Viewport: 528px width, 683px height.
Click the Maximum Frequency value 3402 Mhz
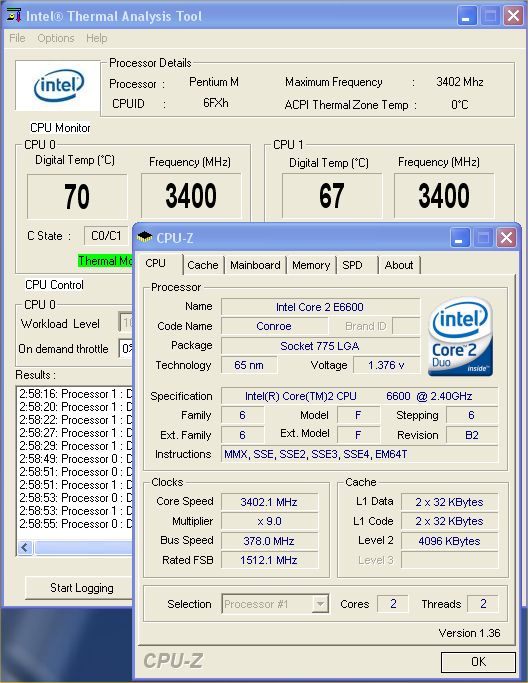point(460,82)
